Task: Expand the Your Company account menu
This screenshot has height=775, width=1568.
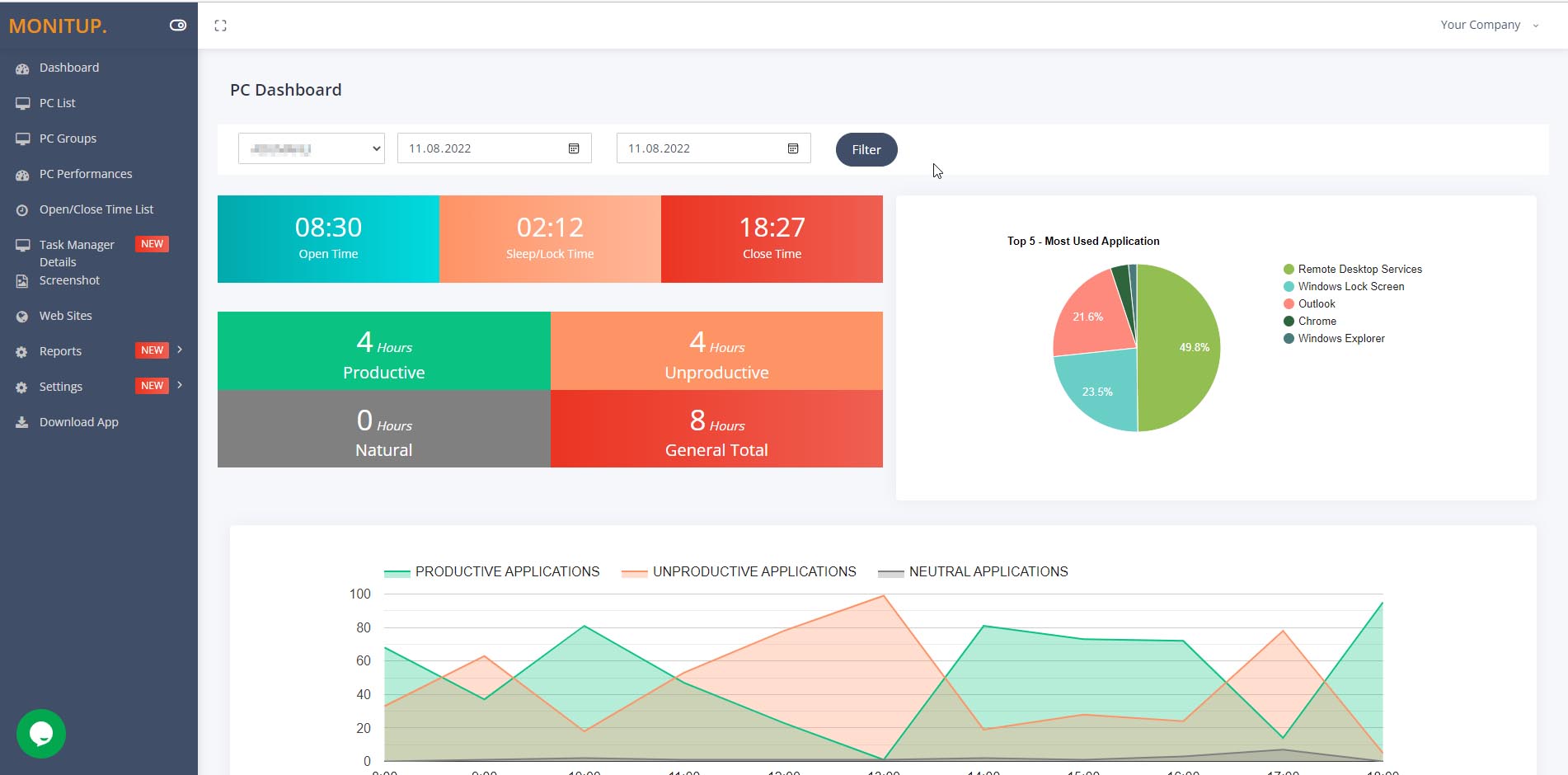Action: (x=1490, y=25)
